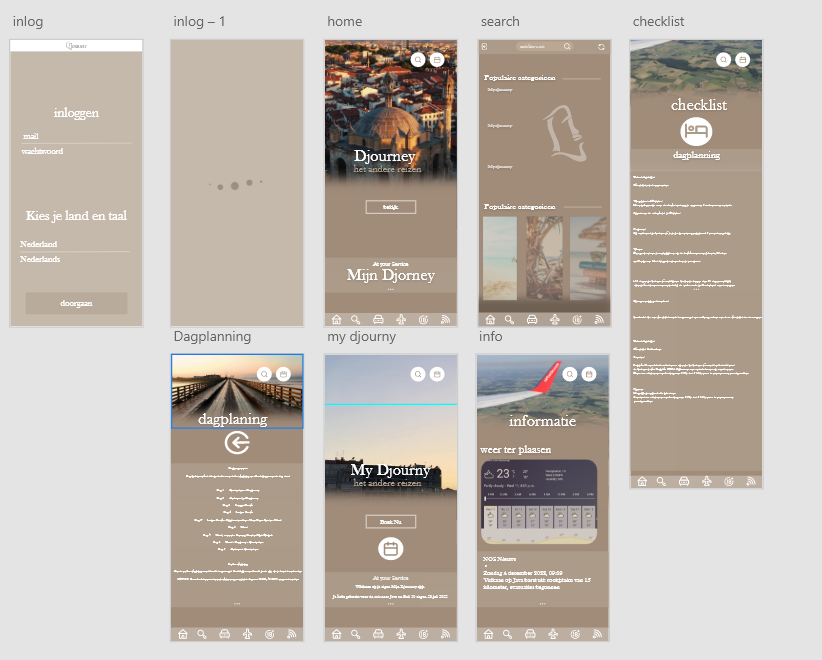Click car icon in home artboard bottom bar
The width and height of the screenshot is (822, 660).
coord(378,319)
